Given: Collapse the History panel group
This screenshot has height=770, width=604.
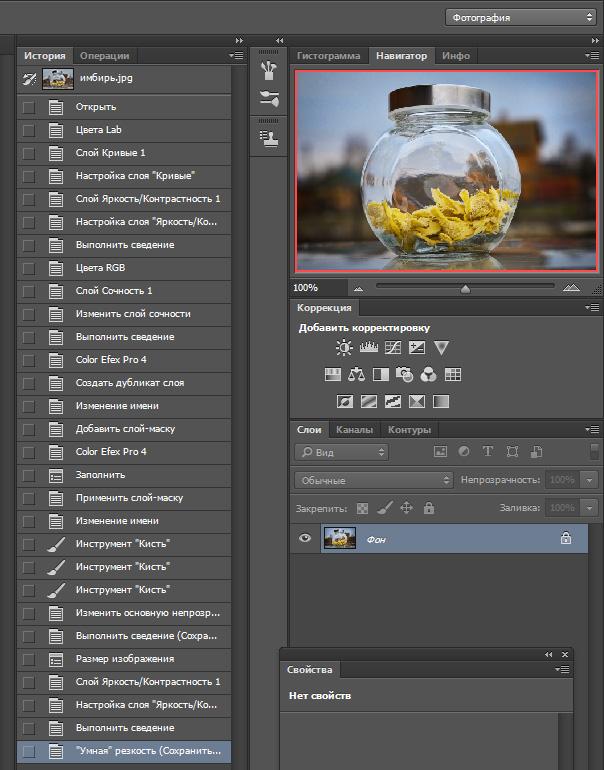Looking at the screenshot, I should (239, 40).
